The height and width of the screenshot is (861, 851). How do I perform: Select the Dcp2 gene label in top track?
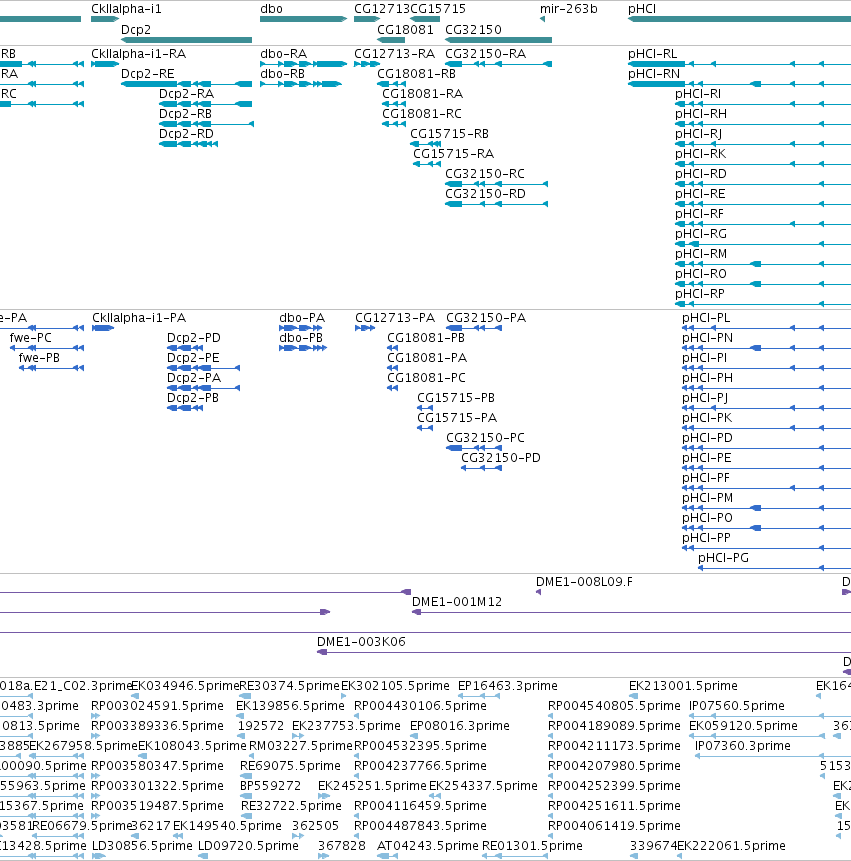[x=136, y=30]
